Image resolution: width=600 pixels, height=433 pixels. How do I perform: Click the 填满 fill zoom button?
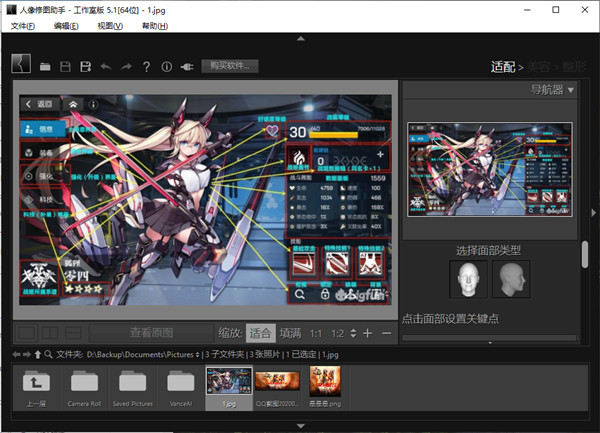pos(290,332)
